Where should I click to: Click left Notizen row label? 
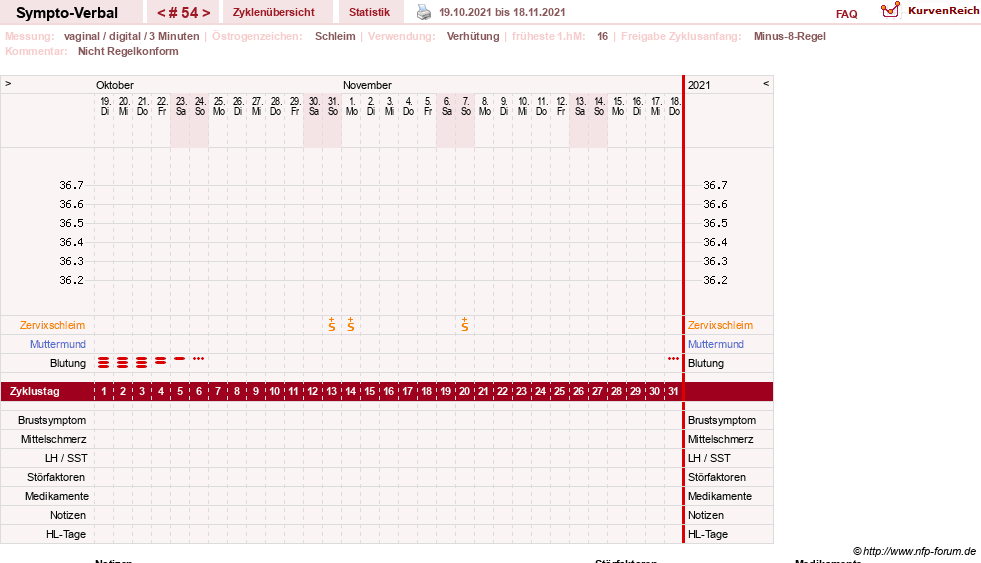click(x=68, y=515)
